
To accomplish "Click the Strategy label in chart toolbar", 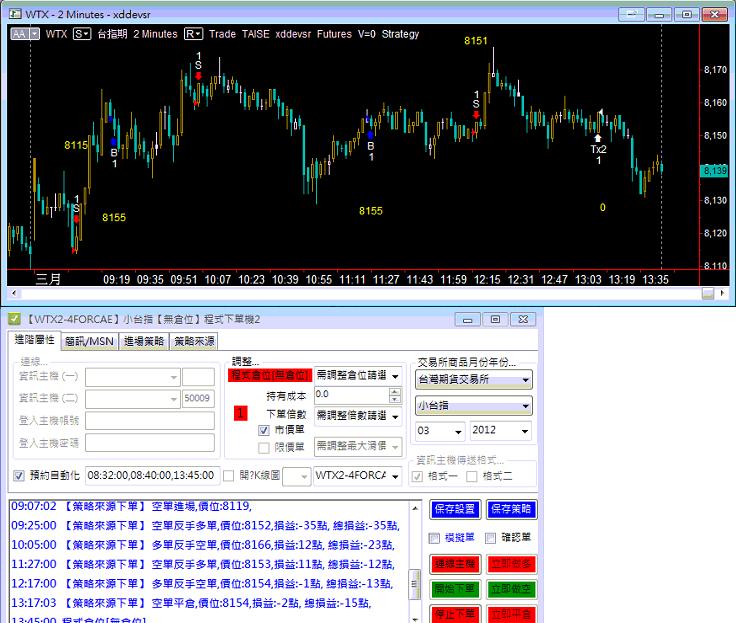I will tap(400, 34).
